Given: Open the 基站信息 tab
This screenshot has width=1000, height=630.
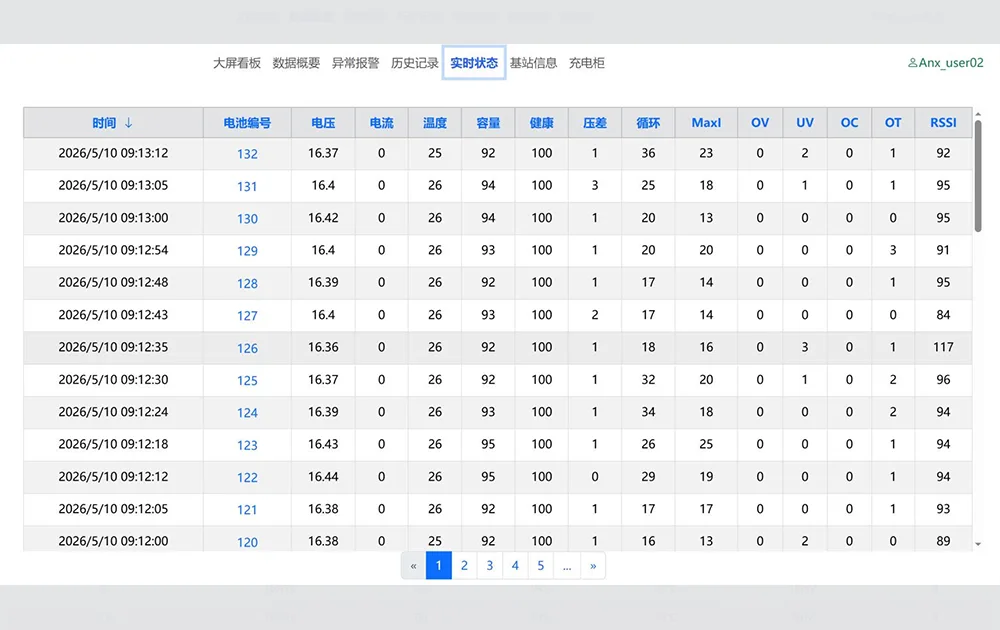Looking at the screenshot, I should pyautogui.click(x=533, y=62).
